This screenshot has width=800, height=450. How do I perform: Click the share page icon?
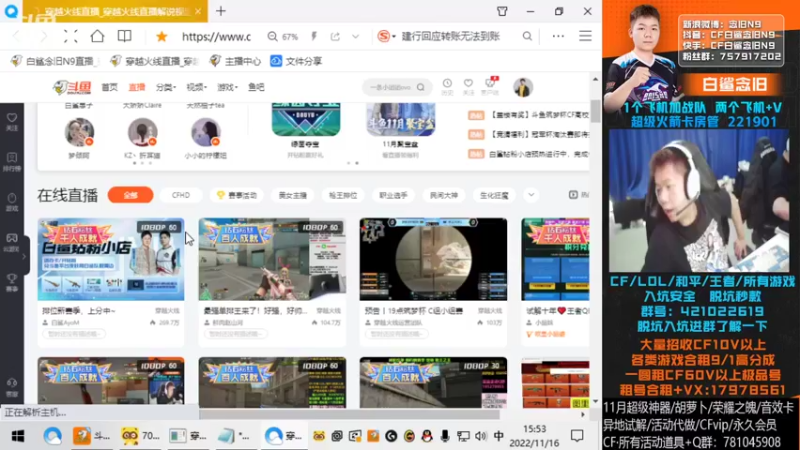point(335,36)
